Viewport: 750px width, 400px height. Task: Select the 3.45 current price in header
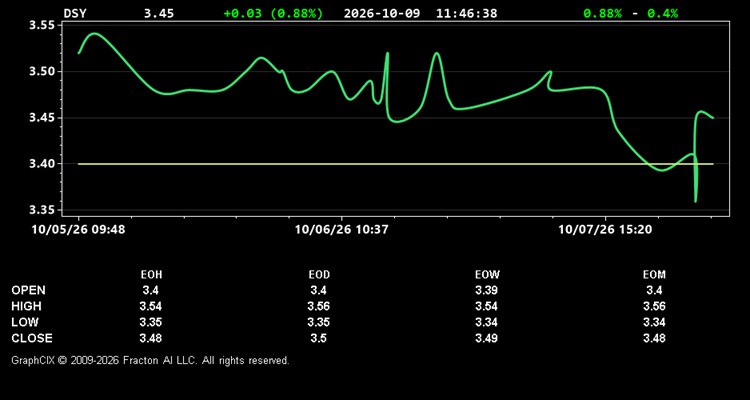coord(159,13)
